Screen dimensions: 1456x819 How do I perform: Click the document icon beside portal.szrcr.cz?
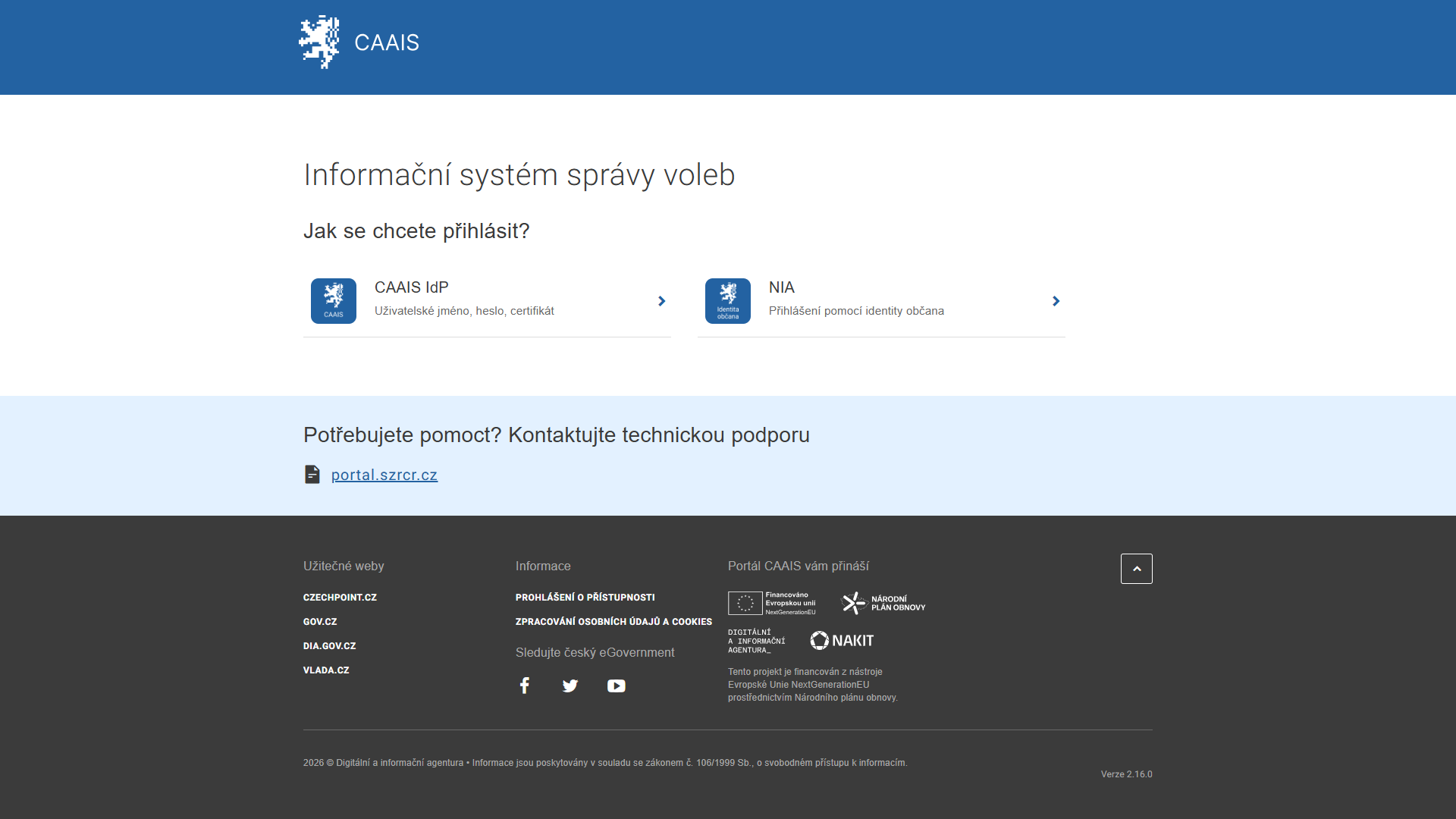312,475
